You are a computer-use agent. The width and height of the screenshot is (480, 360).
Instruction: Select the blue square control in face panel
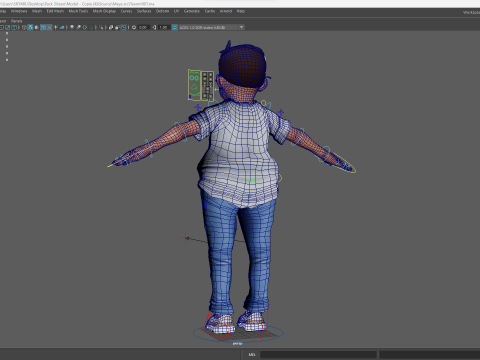coord(190,97)
